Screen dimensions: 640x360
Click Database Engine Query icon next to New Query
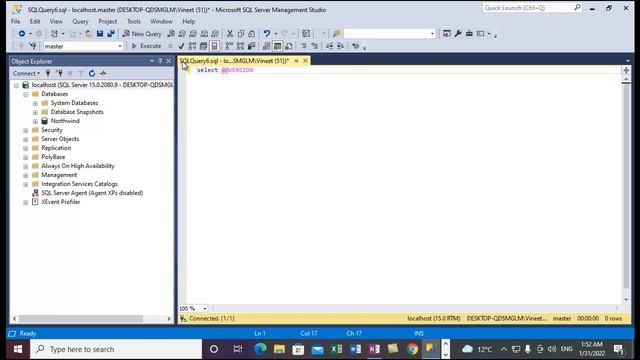pyautogui.click(x=171, y=33)
